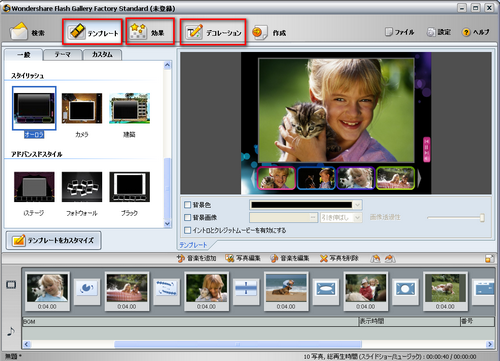Click 音楽を編集 in the timeline toolbar
Image resolution: width=500 pixels, height=361 pixels.
(290, 258)
